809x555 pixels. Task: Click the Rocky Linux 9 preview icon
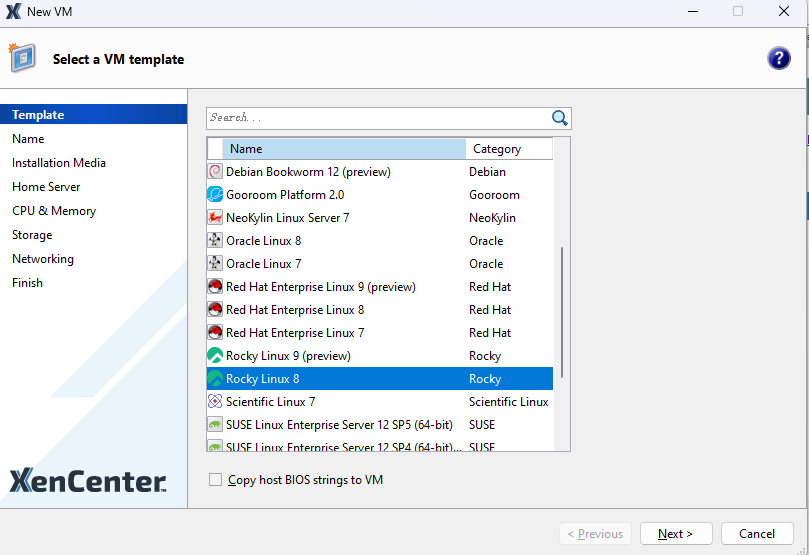215,356
